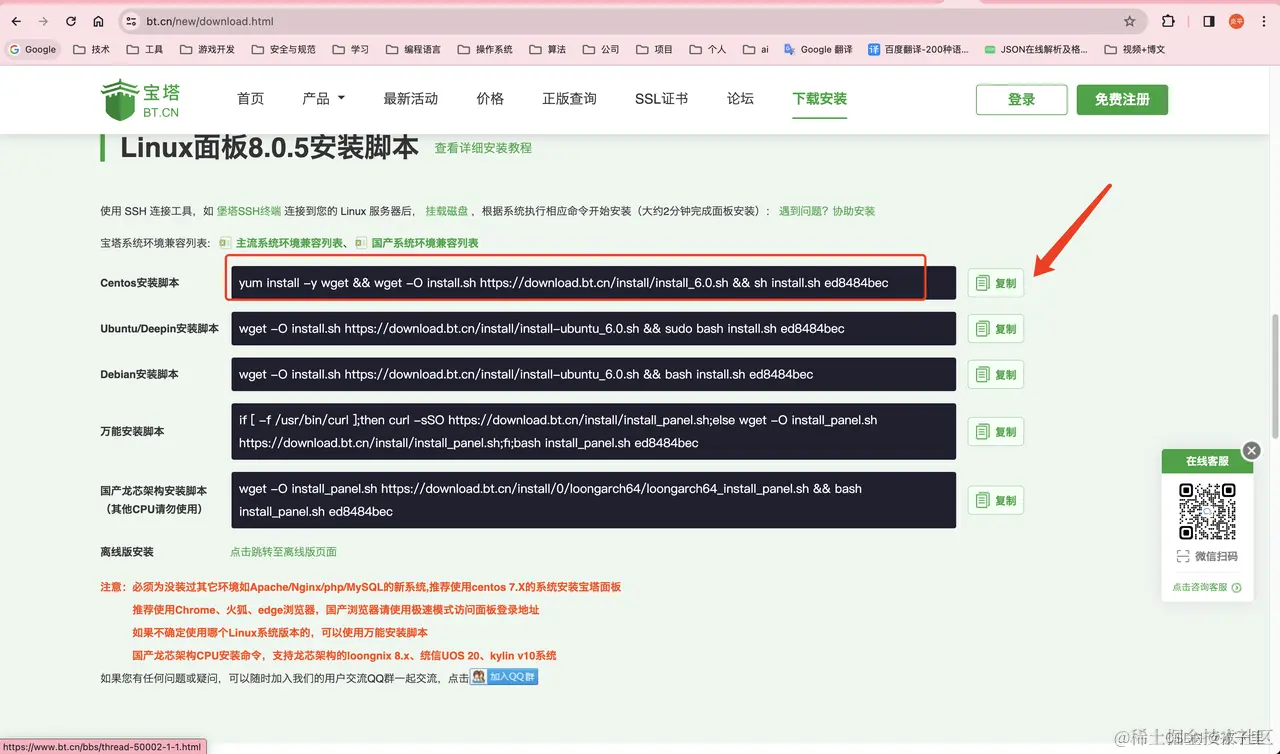
Task: Expand the 产品 navigation dropdown
Action: (x=323, y=98)
